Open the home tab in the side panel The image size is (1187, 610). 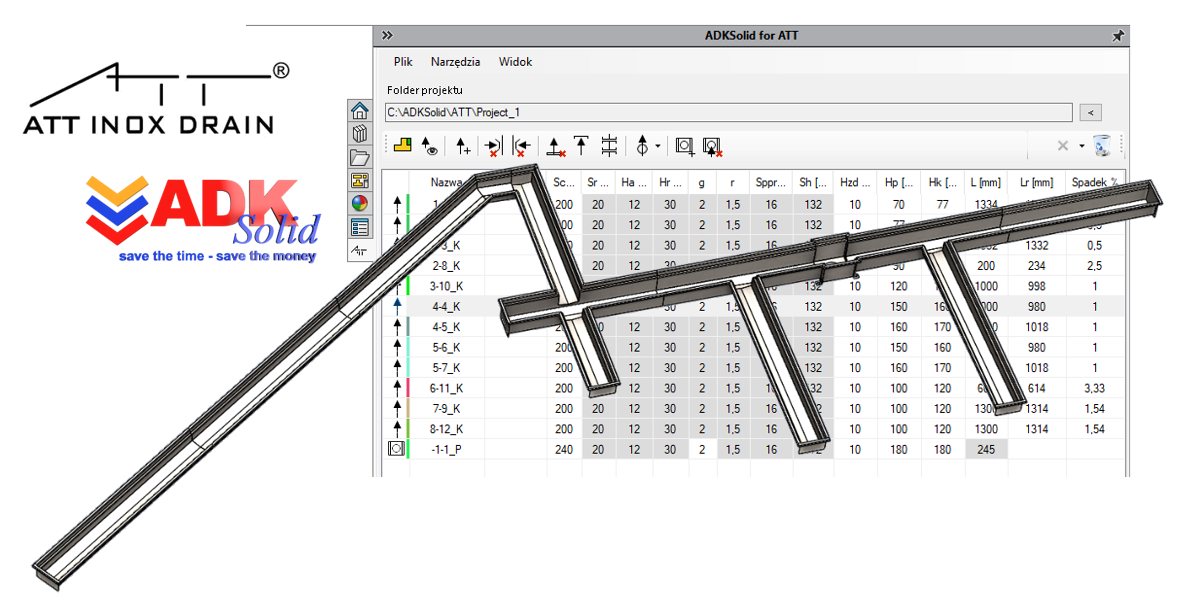[360, 110]
